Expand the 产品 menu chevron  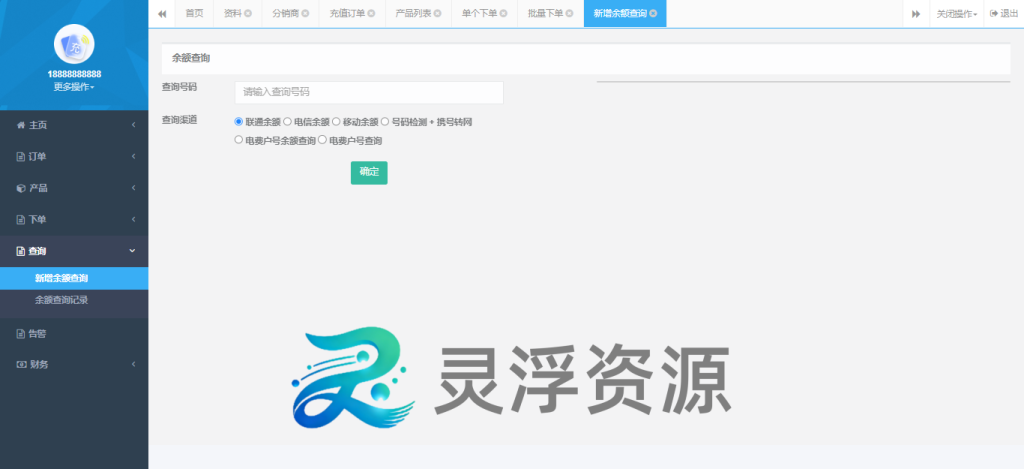tap(133, 188)
